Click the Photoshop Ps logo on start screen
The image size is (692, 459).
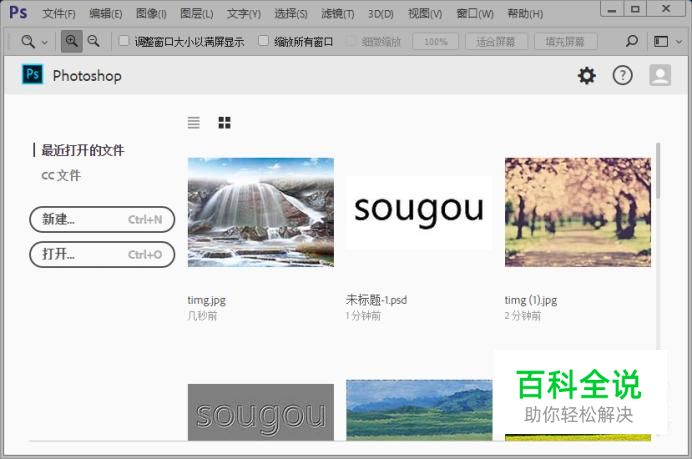pos(33,74)
